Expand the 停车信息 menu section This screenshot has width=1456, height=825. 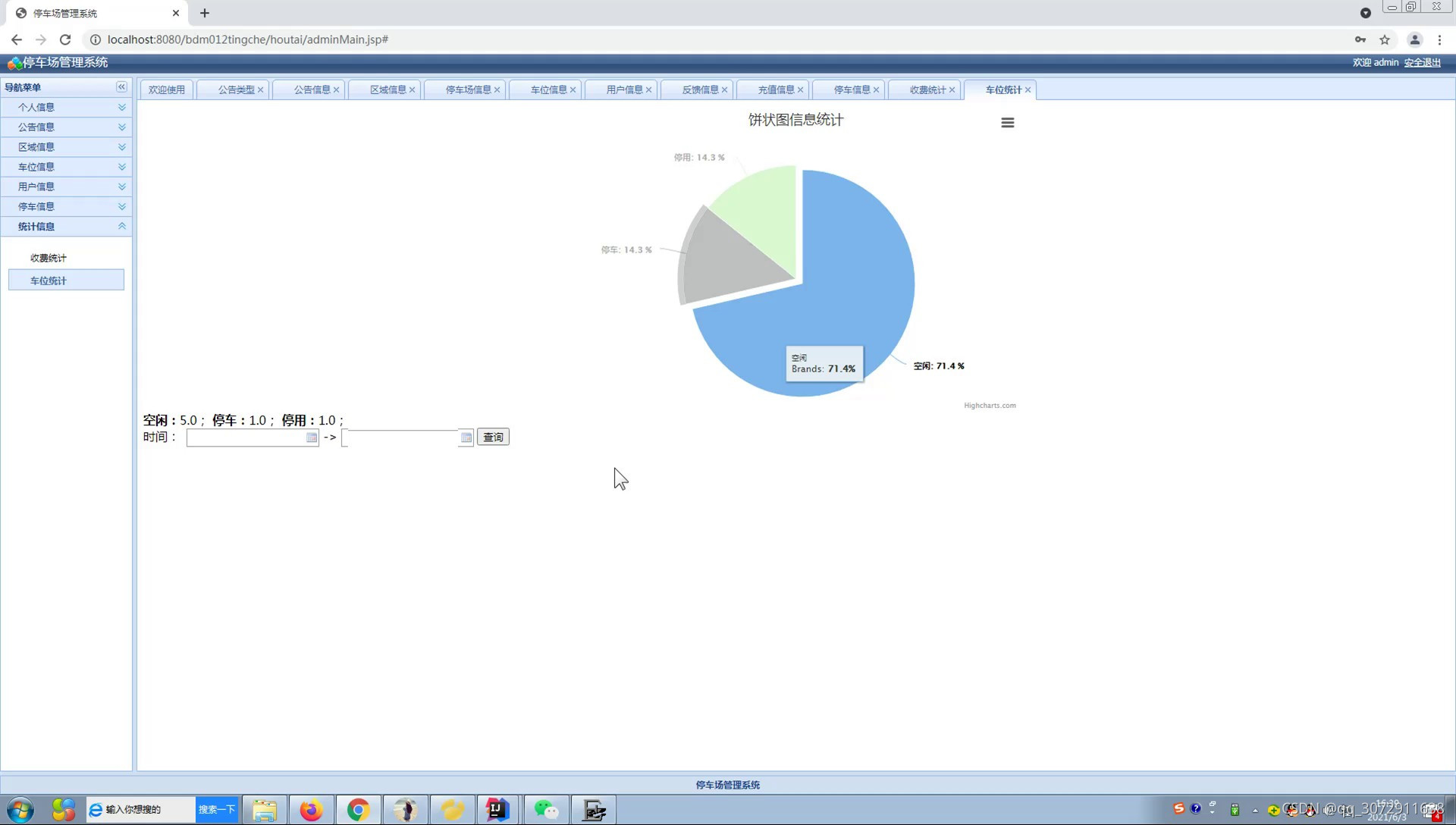click(x=66, y=206)
